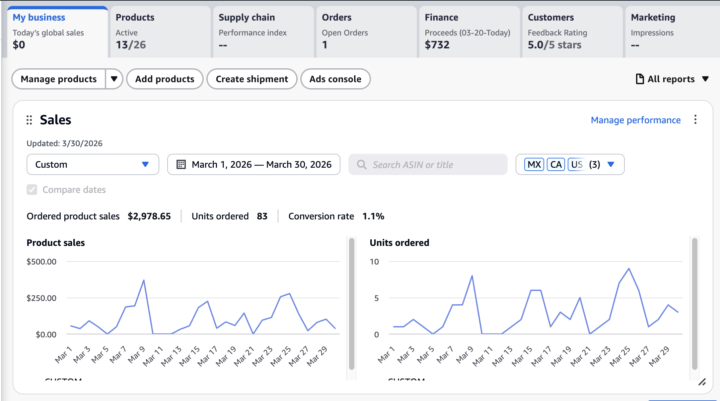Open the Marketing tab
Viewport: 720px width, 401px height.
672,32
